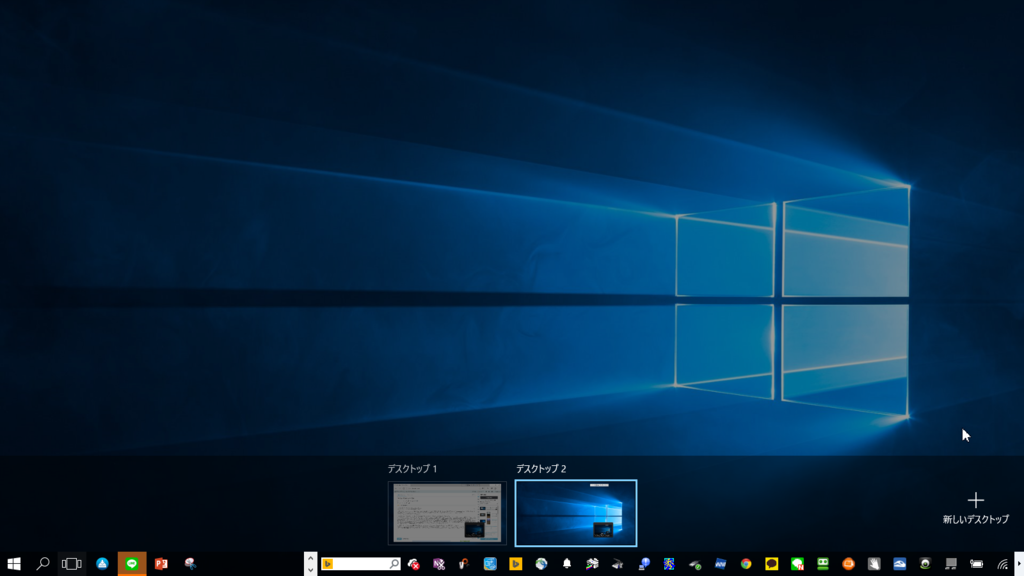Click the yellow Bing play icon
The width and height of the screenshot is (1024, 576).
point(515,564)
